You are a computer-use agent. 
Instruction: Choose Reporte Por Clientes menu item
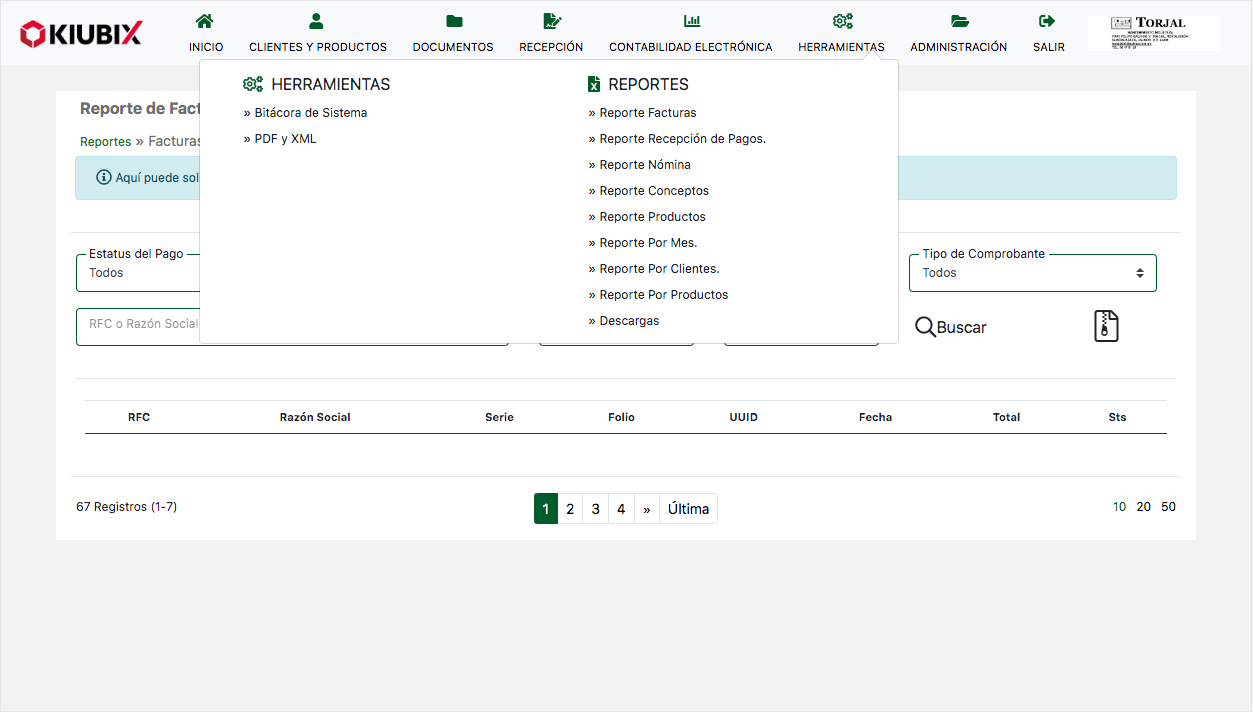[x=659, y=269]
